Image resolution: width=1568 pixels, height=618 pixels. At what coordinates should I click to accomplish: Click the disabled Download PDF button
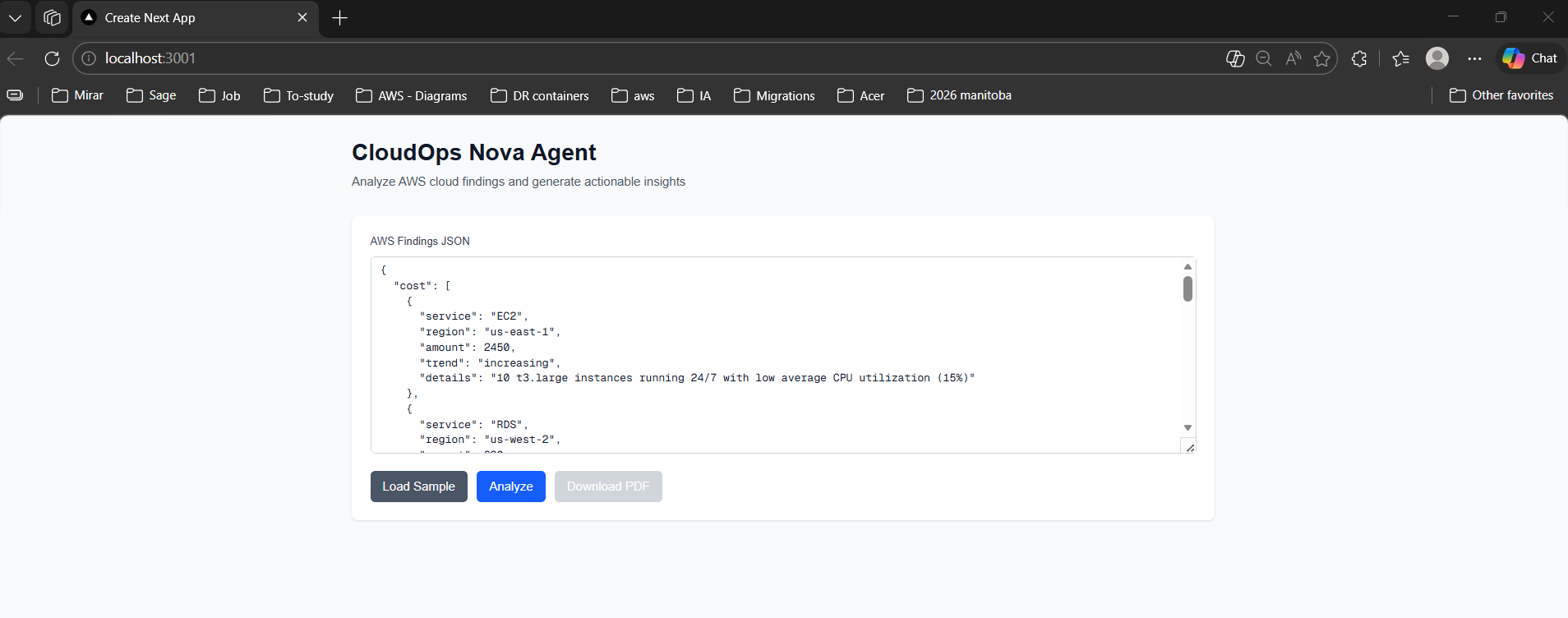[608, 487]
